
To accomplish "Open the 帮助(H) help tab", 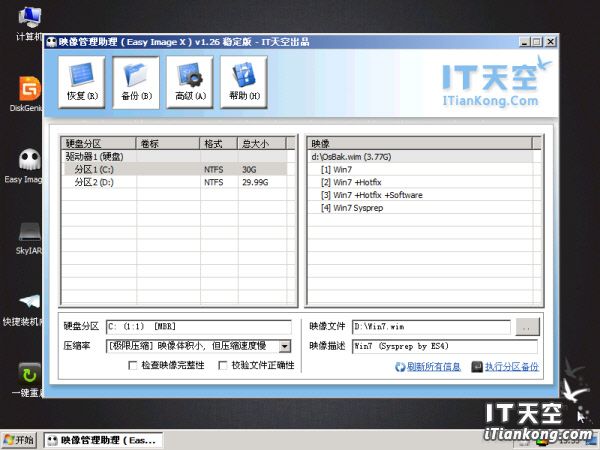I will click(x=244, y=82).
